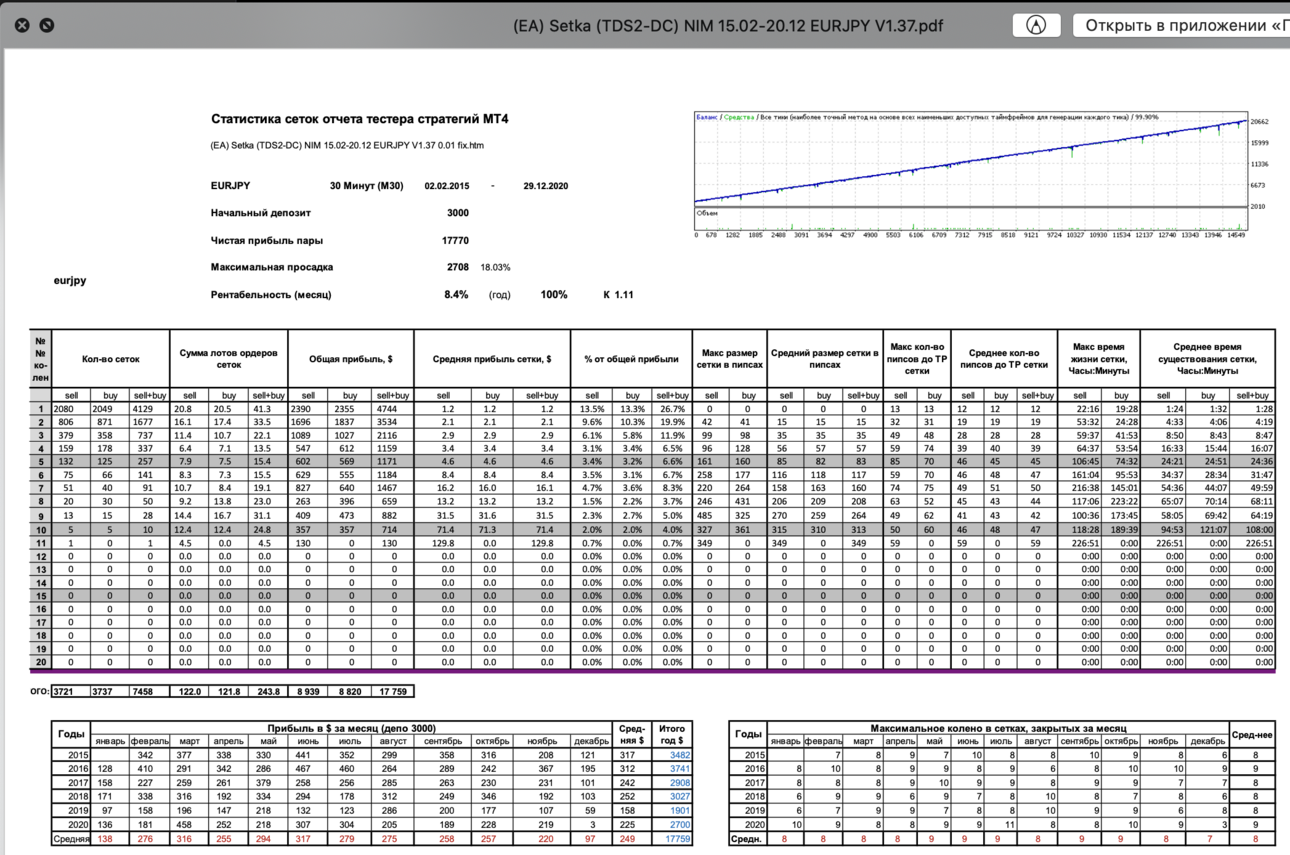Click the end date '29.12.2020'

pyautogui.click(x=546, y=185)
